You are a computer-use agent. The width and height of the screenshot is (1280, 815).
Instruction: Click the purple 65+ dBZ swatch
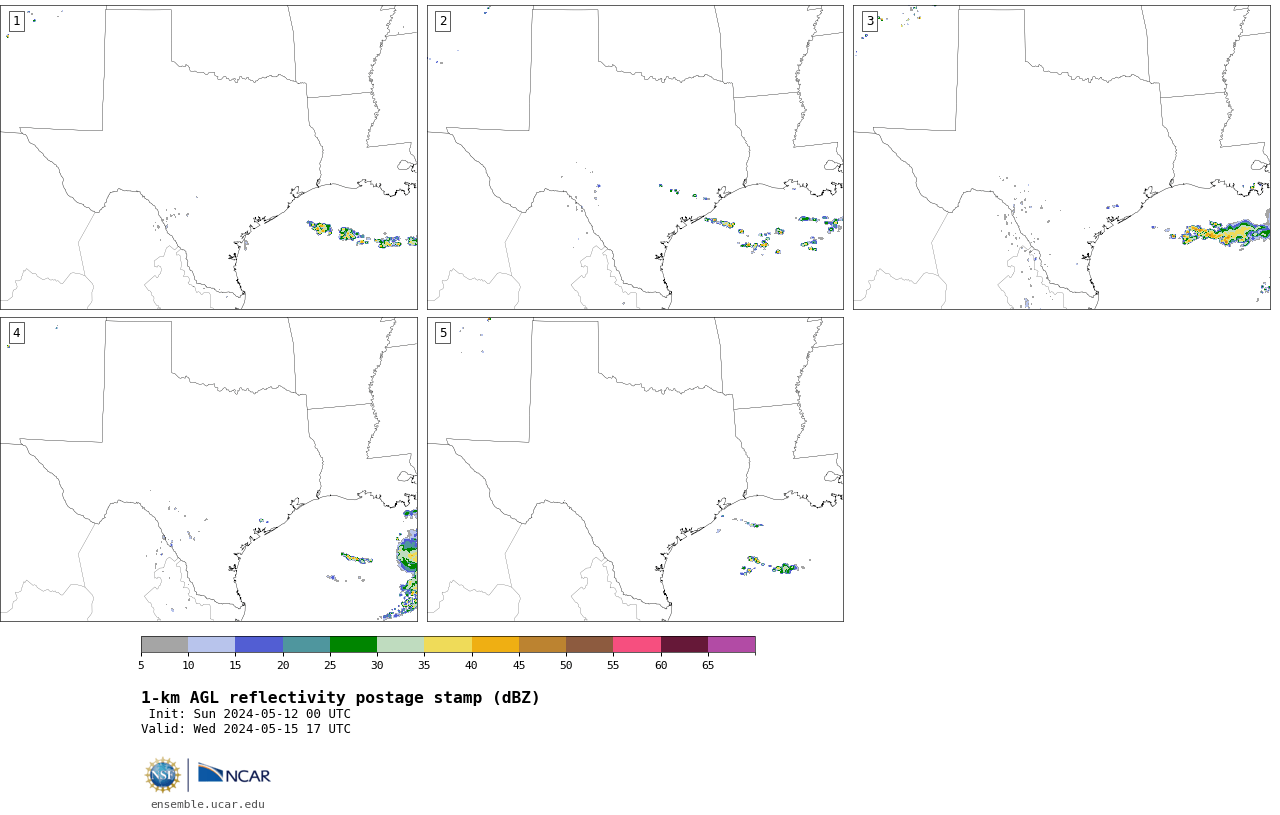pyautogui.click(x=731, y=644)
